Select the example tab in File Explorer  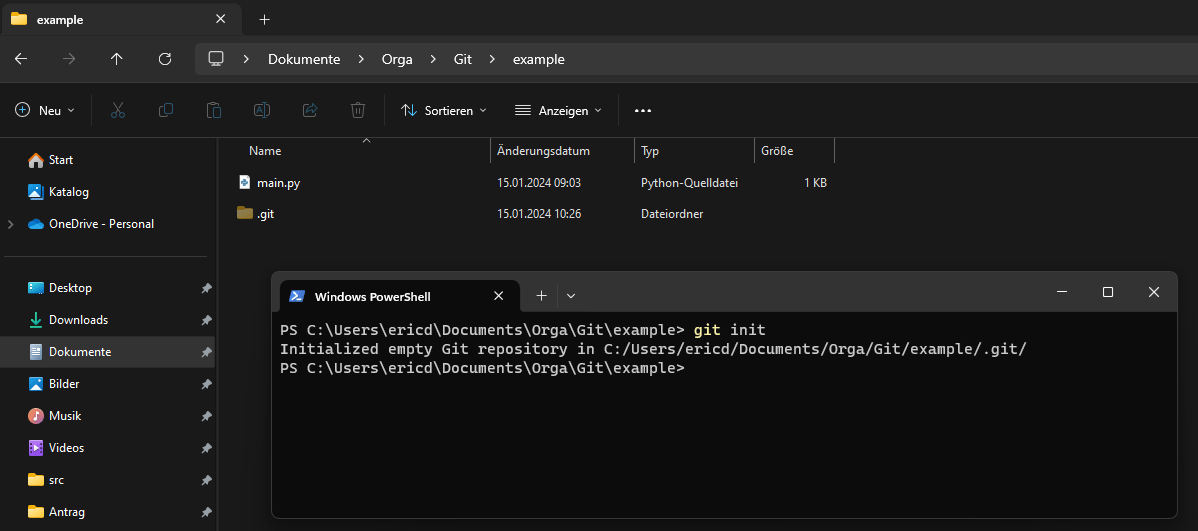[x=121, y=19]
